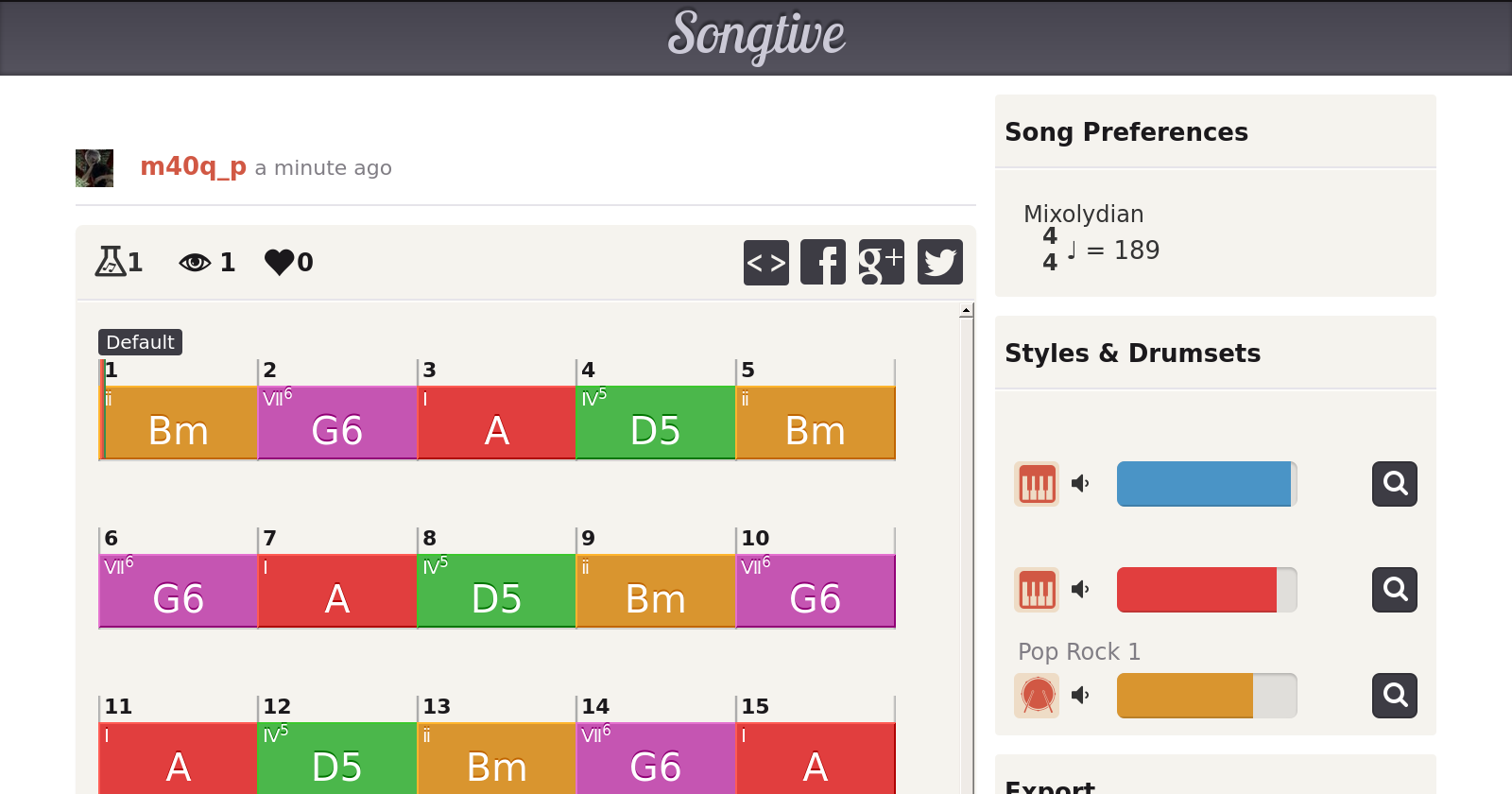1512x794 pixels.
Task: Click the remix flask icon
Action: pyautogui.click(x=110, y=262)
